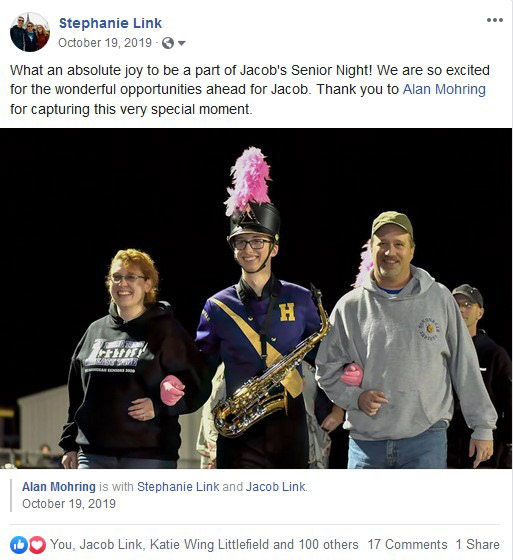Click the globe public privacy icon
Image resolution: width=513 pixels, height=560 pixels.
[x=168, y=43]
